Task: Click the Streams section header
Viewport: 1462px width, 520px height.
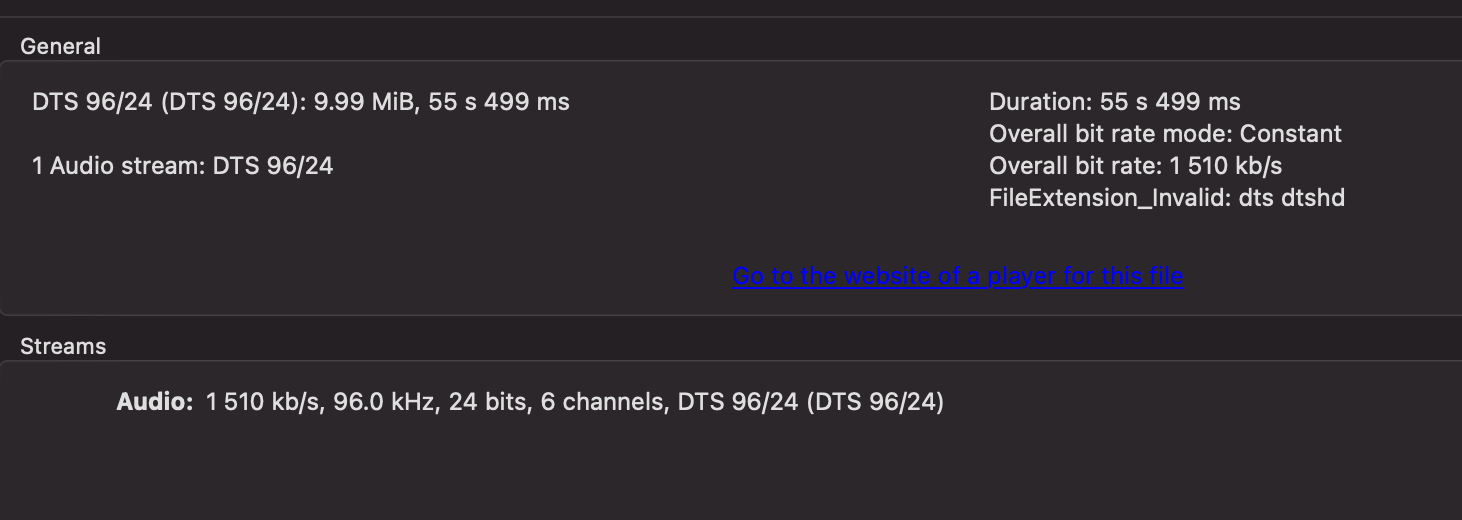Action: click(63, 346)
